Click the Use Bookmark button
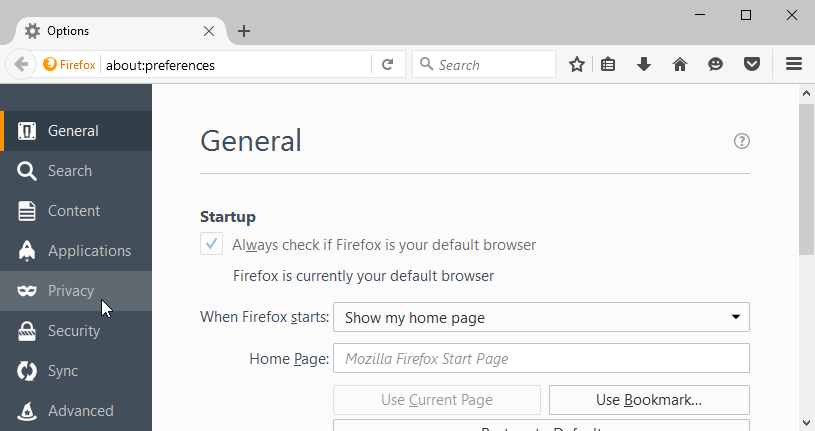The height and width of the screenshot is (431, 815). click(x=649, y=400)
